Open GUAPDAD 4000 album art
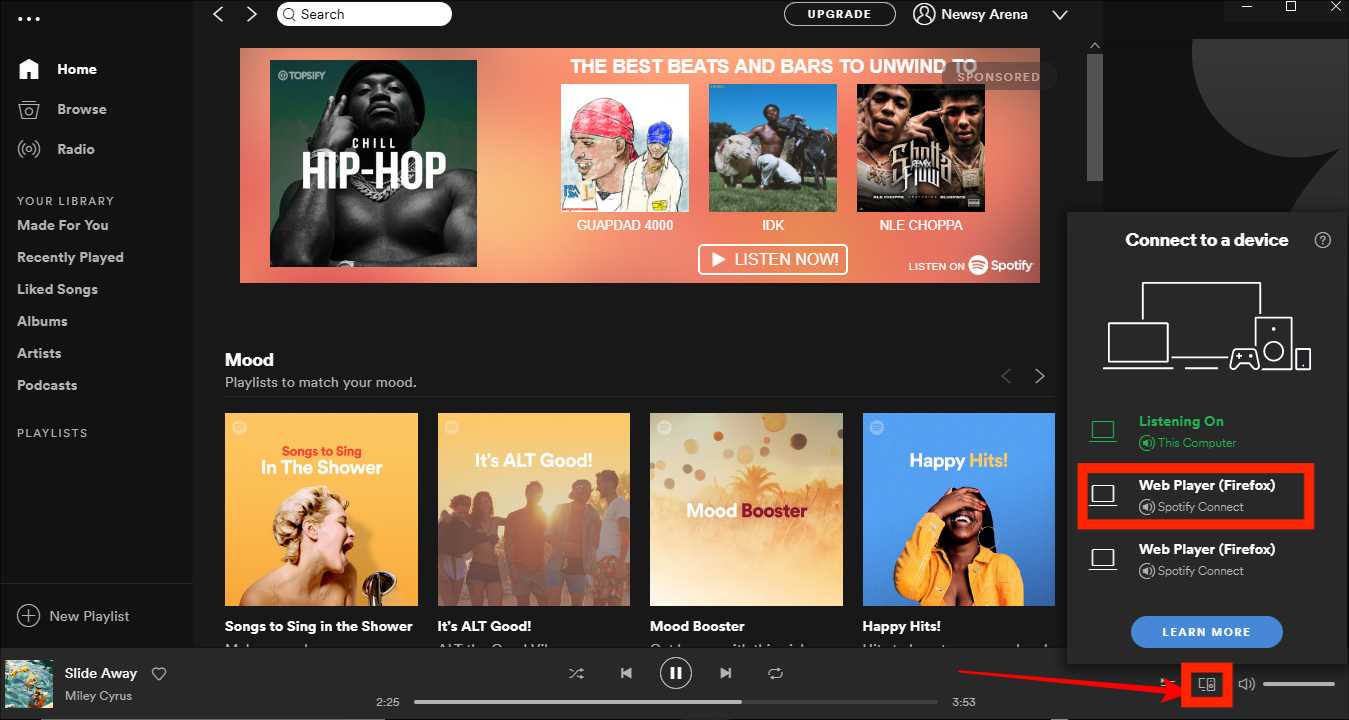This screenshot has width=1349, height=720. point(625,148)
